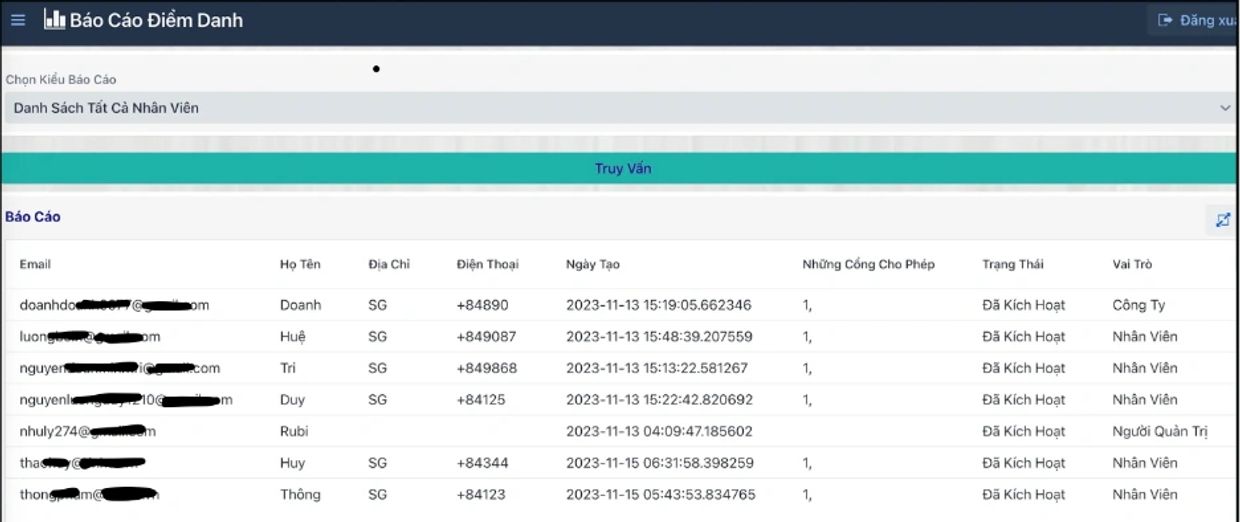
Task: Click the Vai Trò column header
Action: (x=1132, y=264)
